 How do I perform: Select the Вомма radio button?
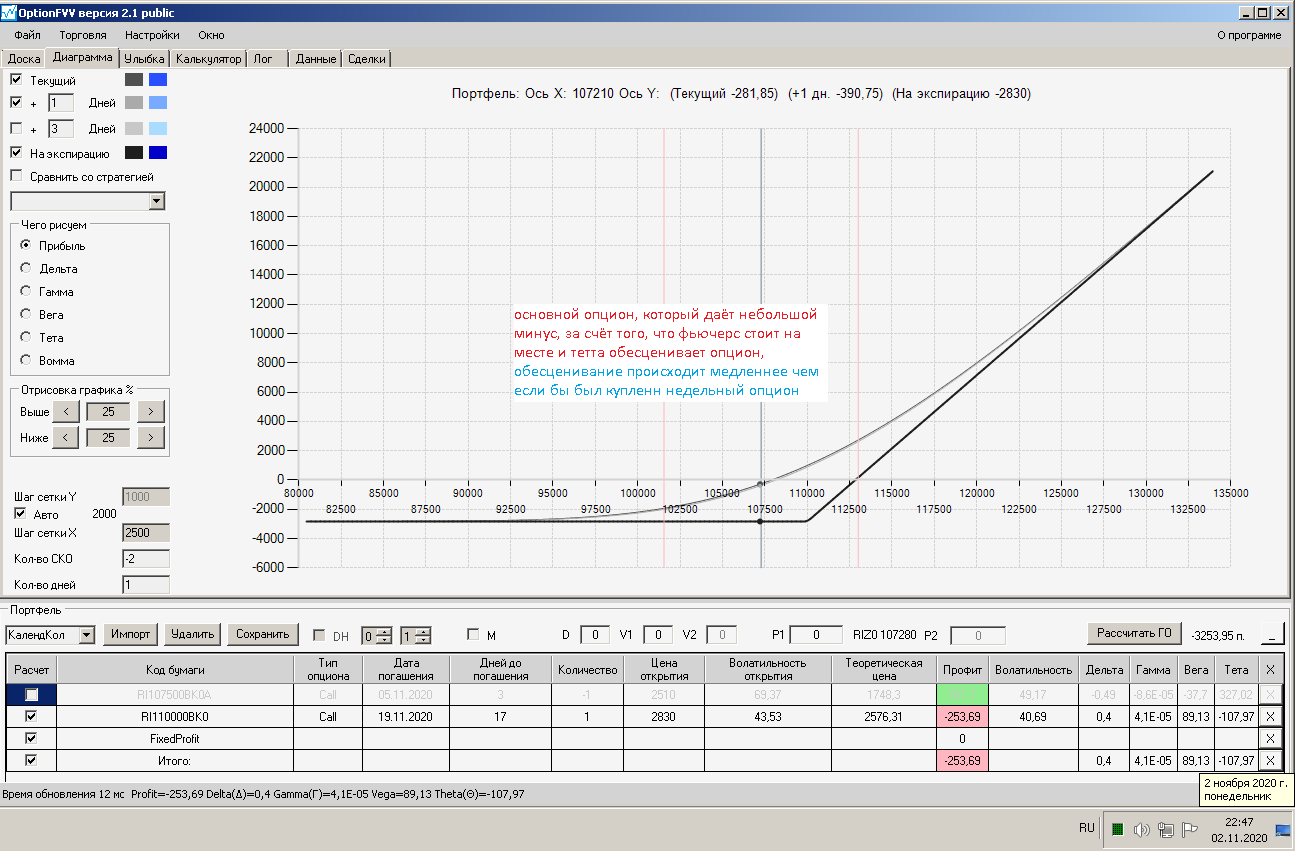click(26, 360)
